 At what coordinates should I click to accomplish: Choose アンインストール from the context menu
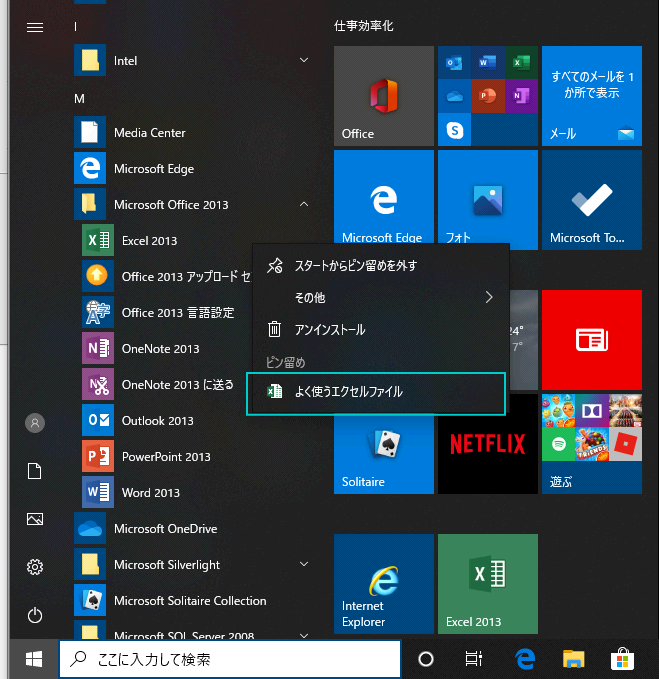click(381, 330)
